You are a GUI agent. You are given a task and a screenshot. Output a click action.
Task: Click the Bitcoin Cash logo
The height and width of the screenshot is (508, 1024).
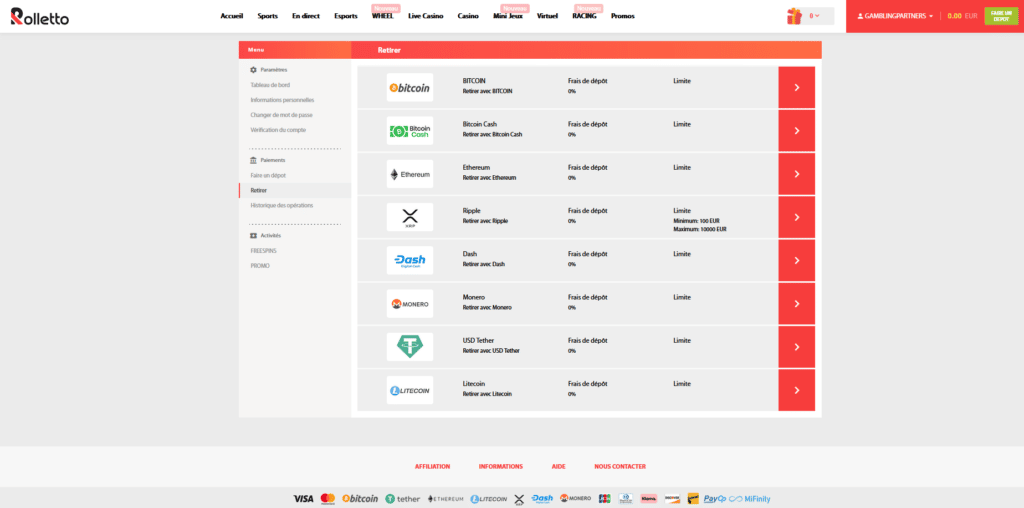[x=409, y=131]
